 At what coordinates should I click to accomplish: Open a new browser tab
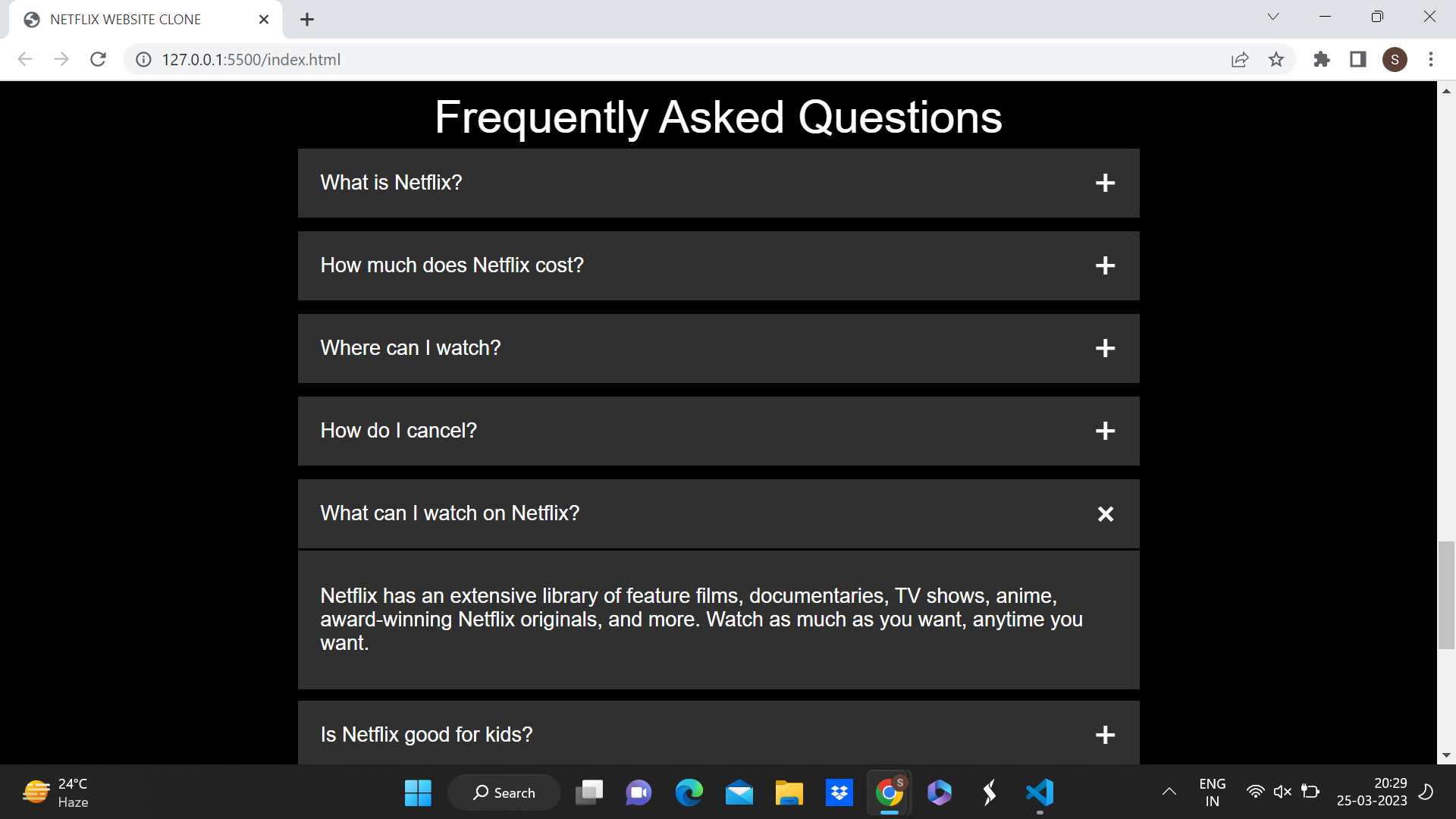pyautogui.click(x=306, y=19)
